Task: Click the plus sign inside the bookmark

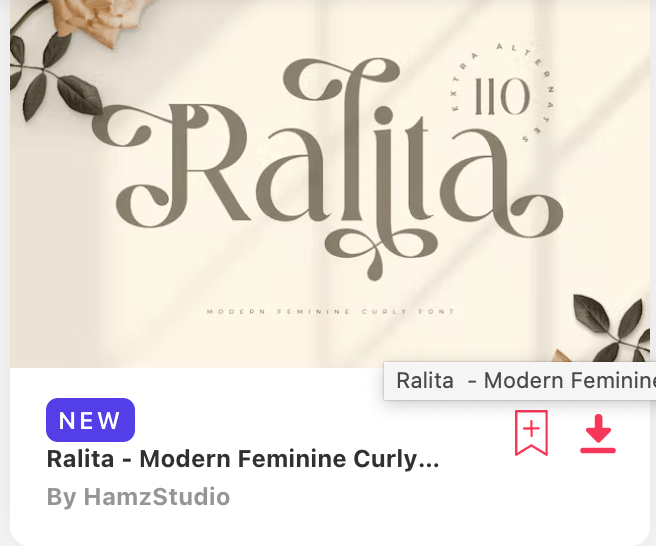Action: coord(531,429)
